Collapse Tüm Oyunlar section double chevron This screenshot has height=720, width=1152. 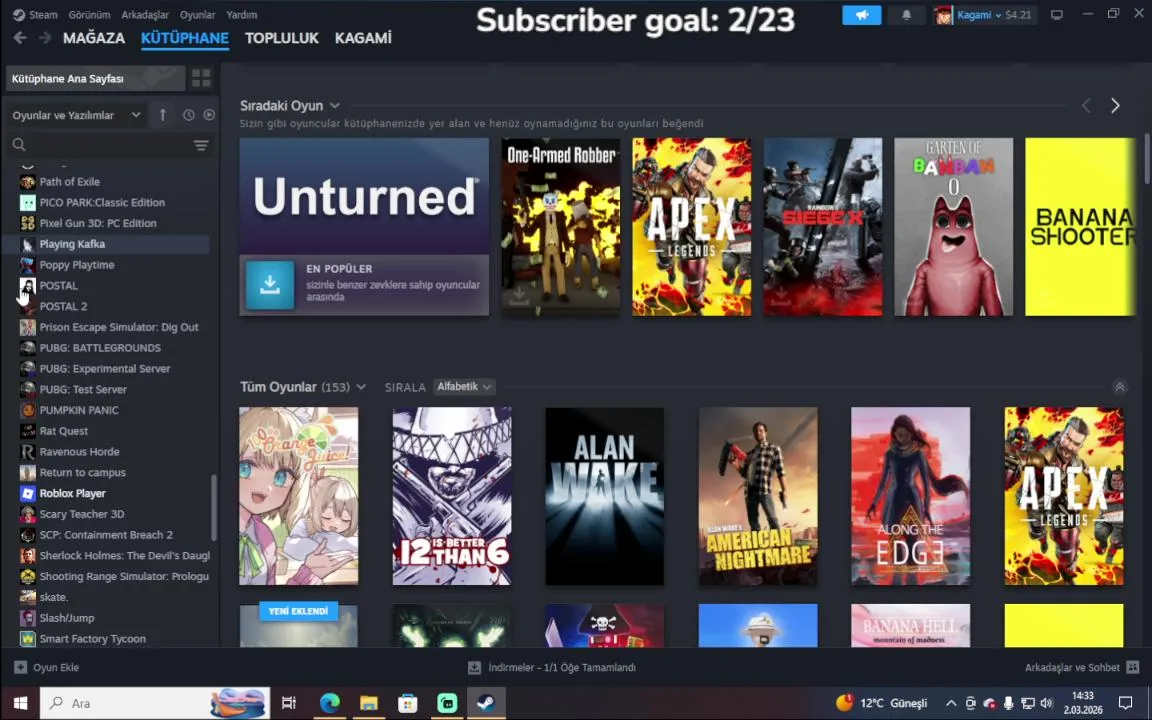coord(1120,387)
